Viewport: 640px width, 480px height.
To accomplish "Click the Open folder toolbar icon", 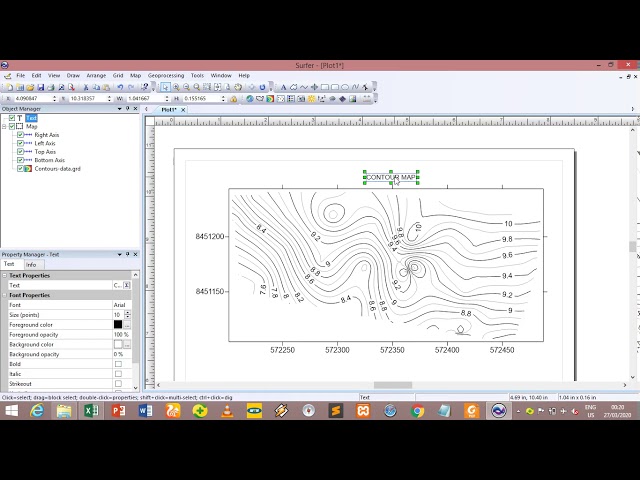I will (x=30, y=87).
